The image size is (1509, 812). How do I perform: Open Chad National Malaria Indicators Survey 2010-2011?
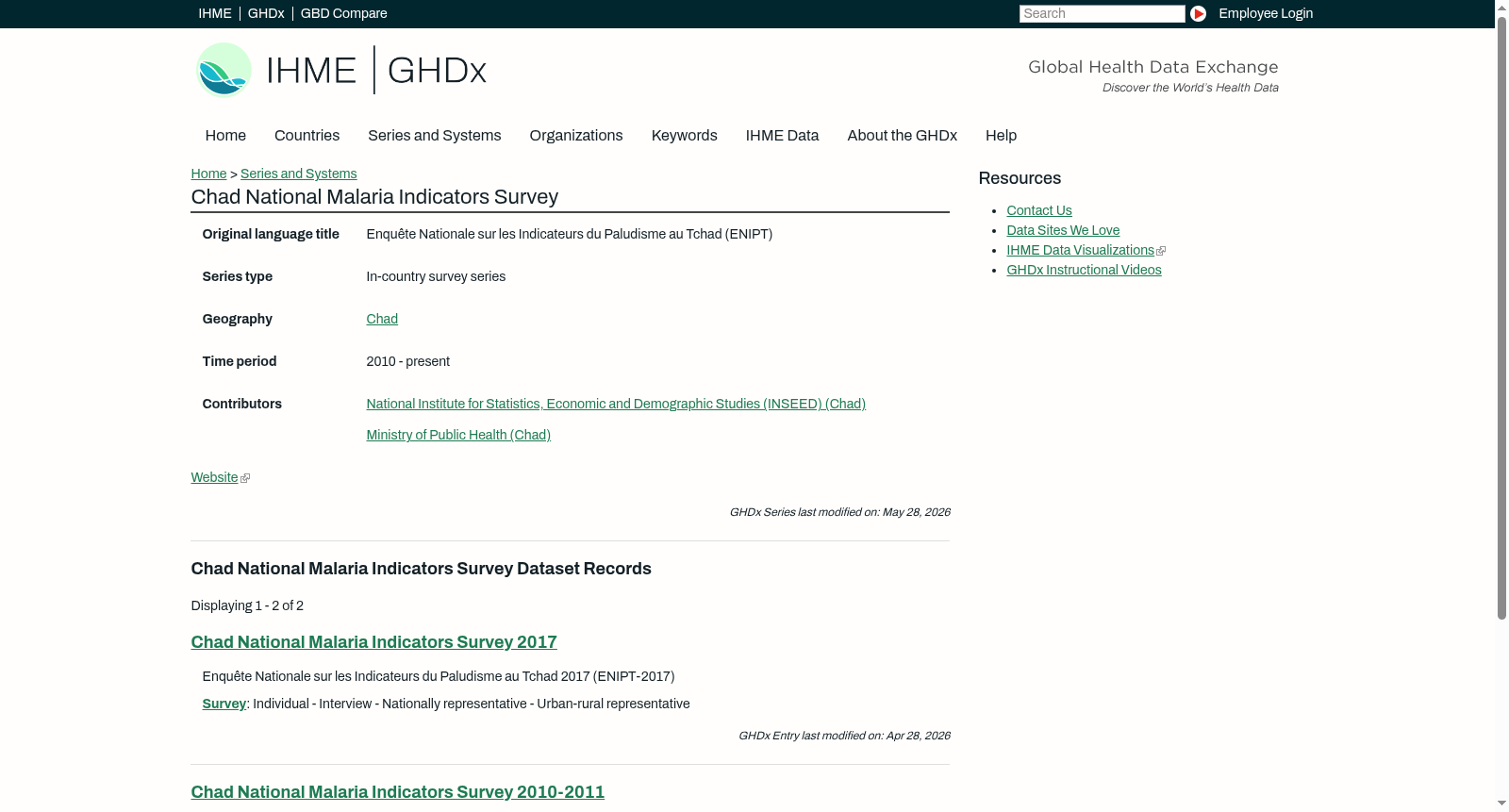click(397, 792)
